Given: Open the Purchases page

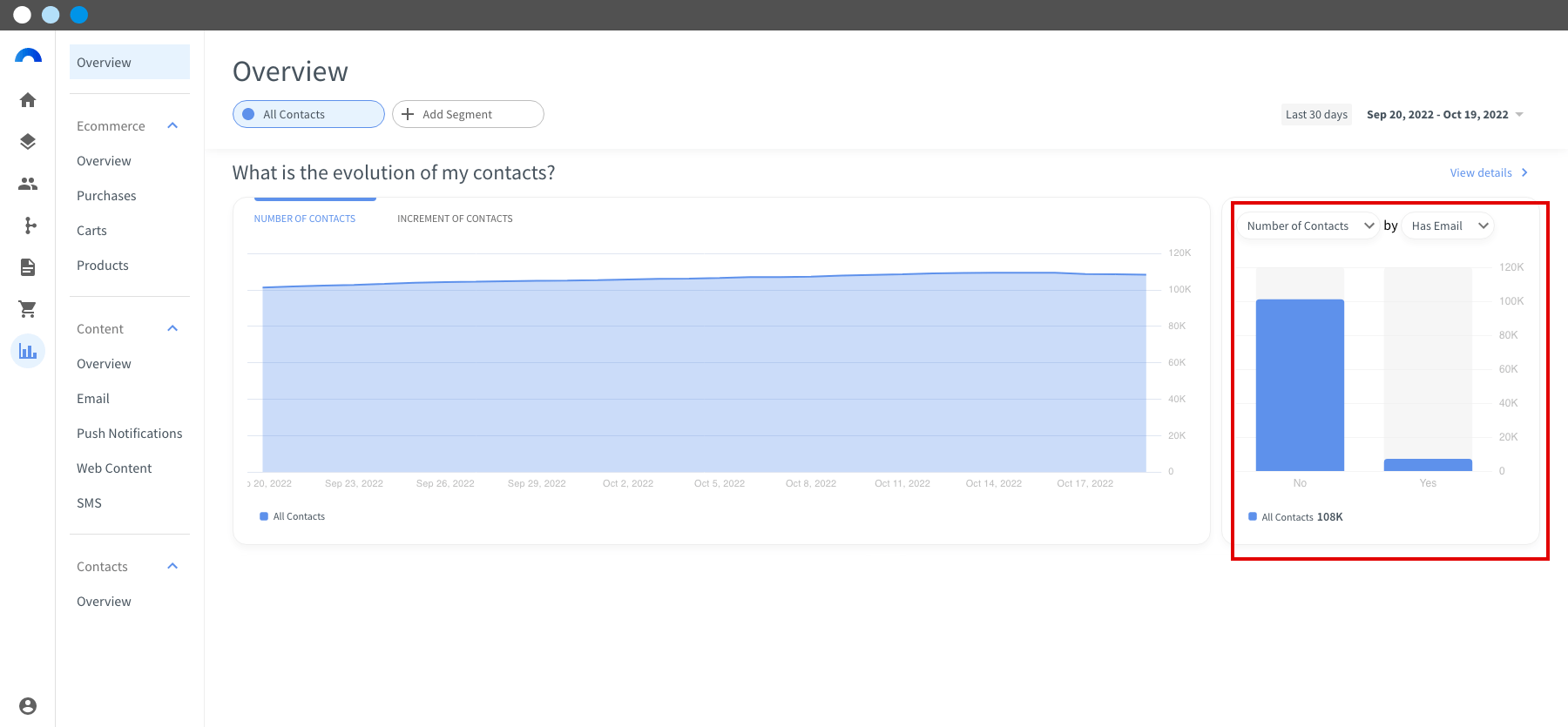Looking at the screenshot, I should point(106,196).
